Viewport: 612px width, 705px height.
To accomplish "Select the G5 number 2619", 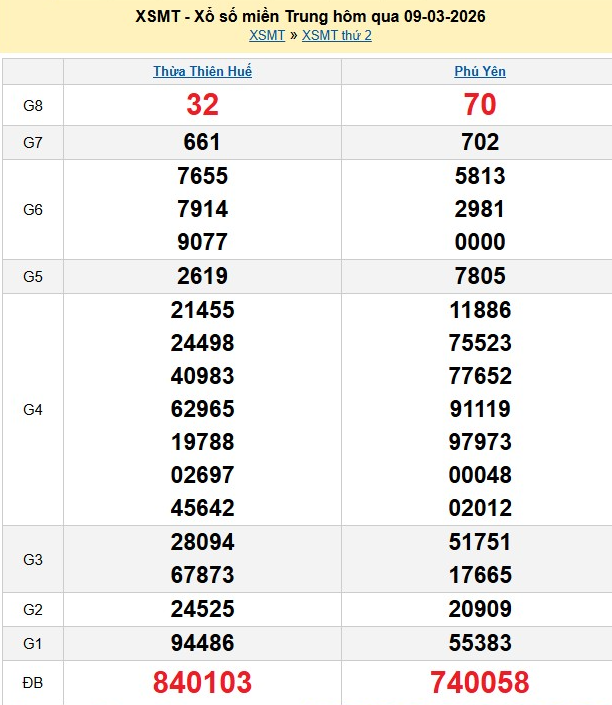I will pos(202,277).
